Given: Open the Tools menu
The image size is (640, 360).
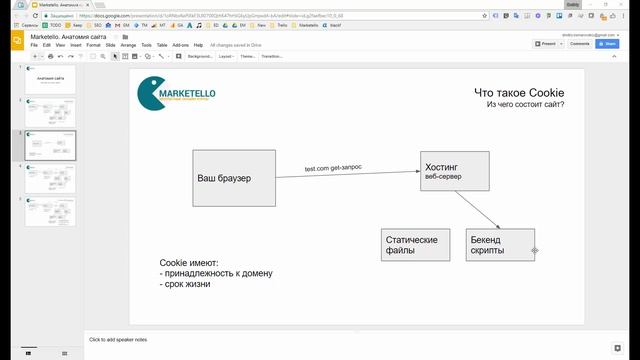Looking at the screenshot, I should [146, 45].
